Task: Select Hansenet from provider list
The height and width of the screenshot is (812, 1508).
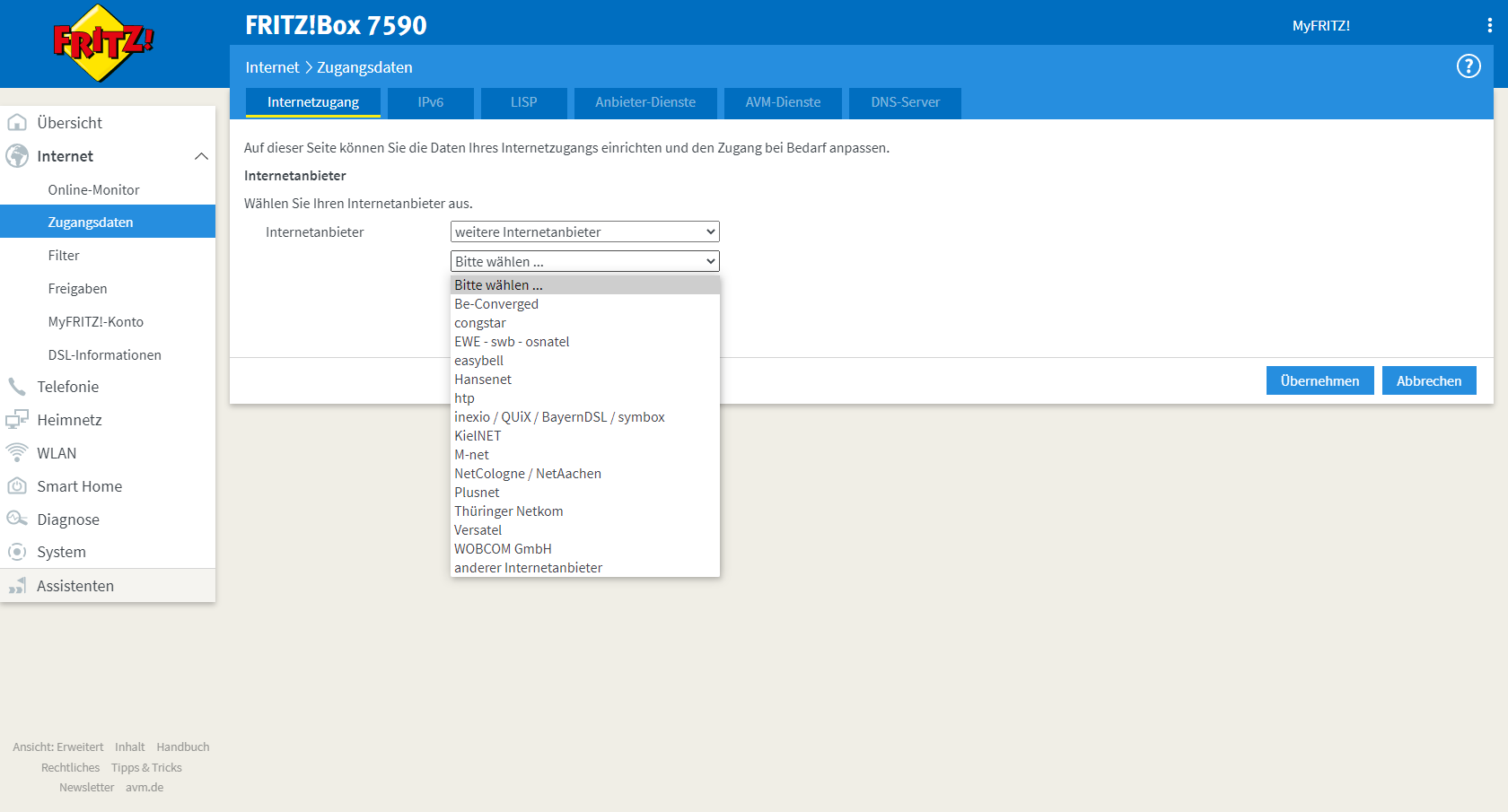Action: coord(585,380)
